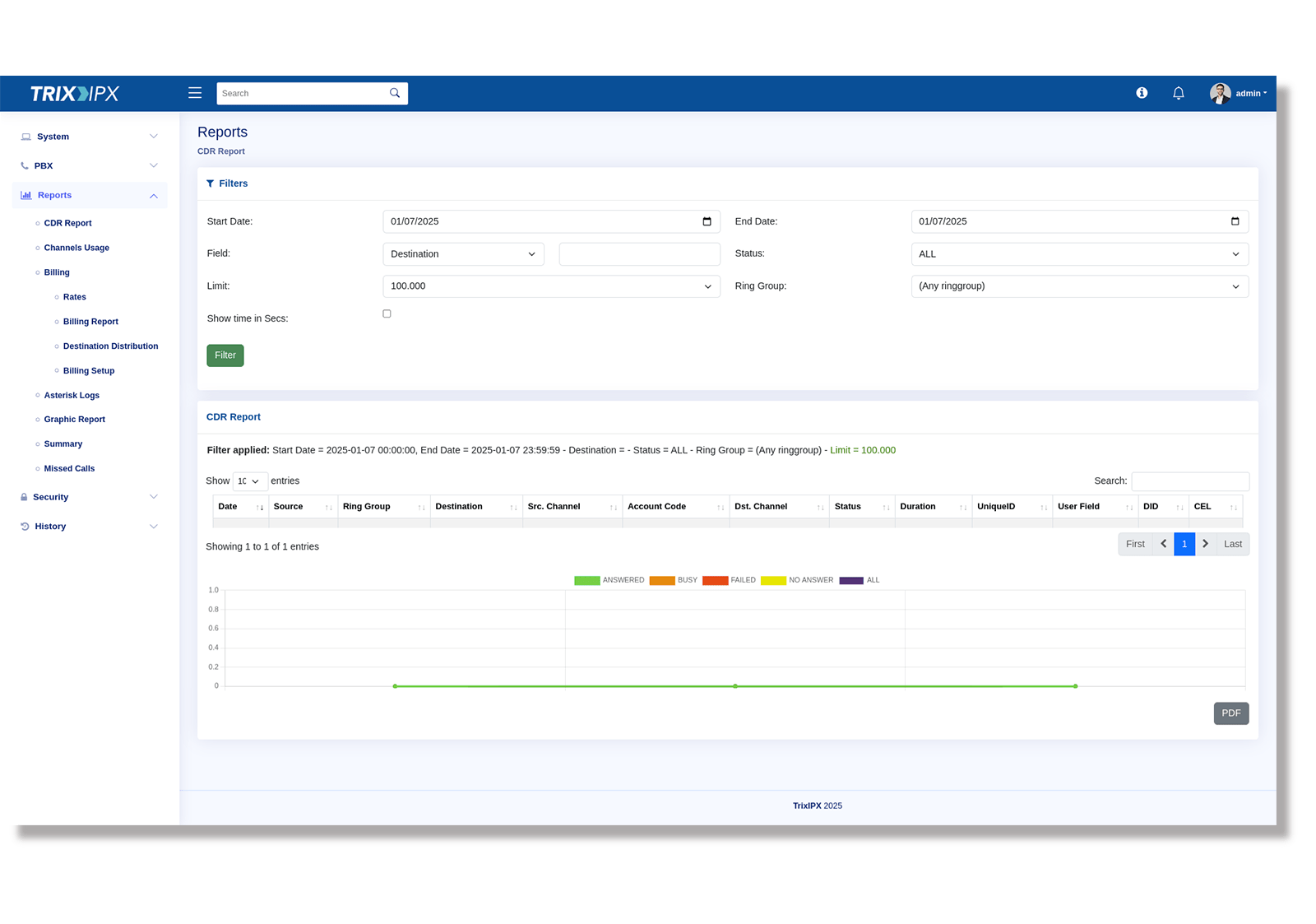Viewport: 1316px width, 924px height.
Task: Open the info icon in header
Action: tap(1142, 93)
